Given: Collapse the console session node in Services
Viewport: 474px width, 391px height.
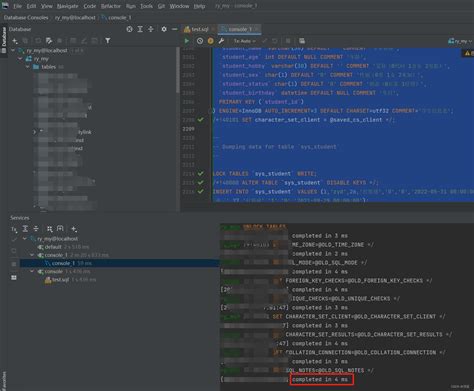Looking at the screenshot, I should [32, 271].
